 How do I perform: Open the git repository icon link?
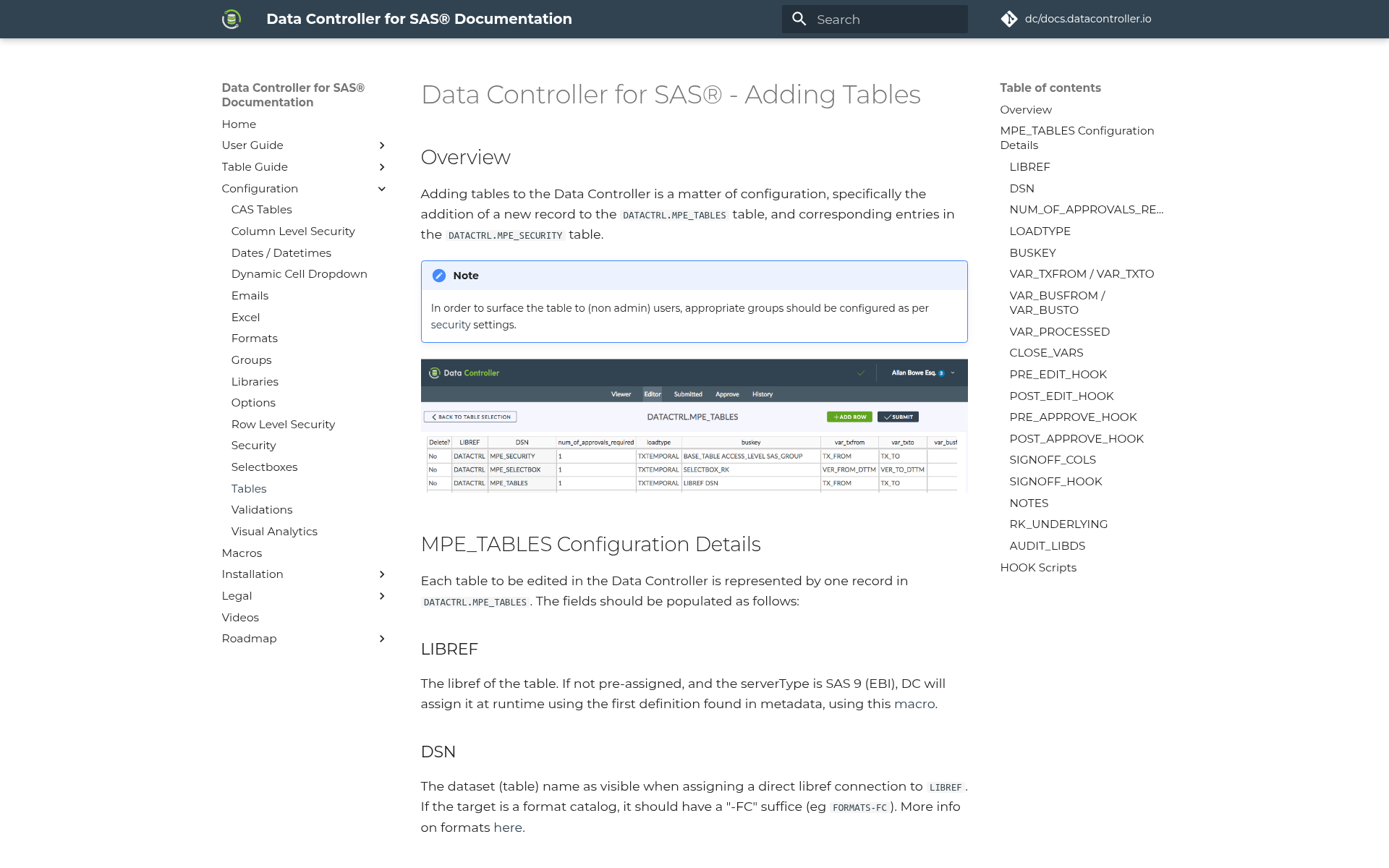[1009, 19]
